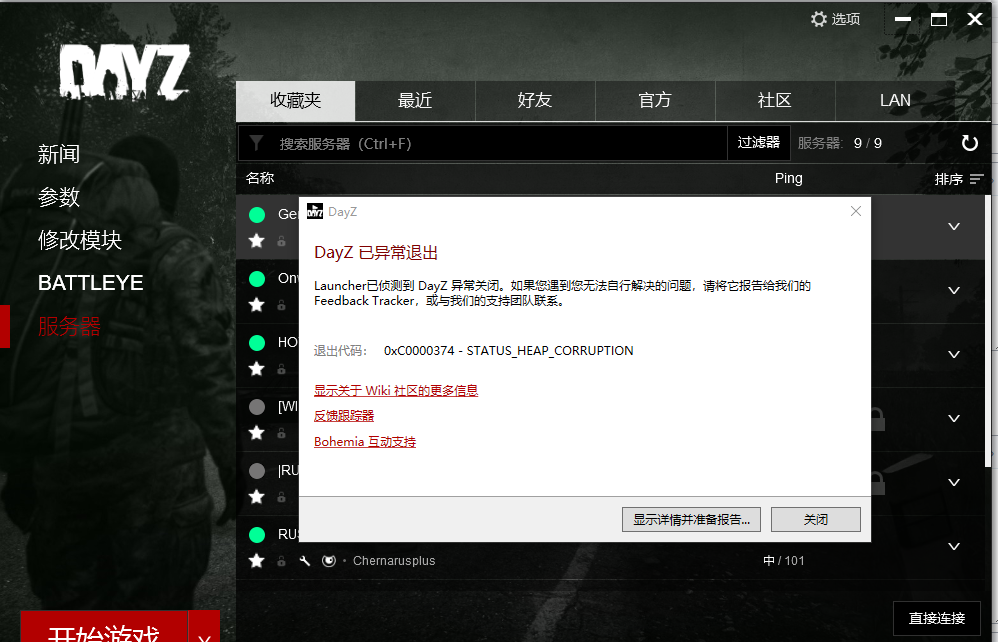Maximize the DayZ Launcher window
998x642 pixels.
tap(939, 20)
